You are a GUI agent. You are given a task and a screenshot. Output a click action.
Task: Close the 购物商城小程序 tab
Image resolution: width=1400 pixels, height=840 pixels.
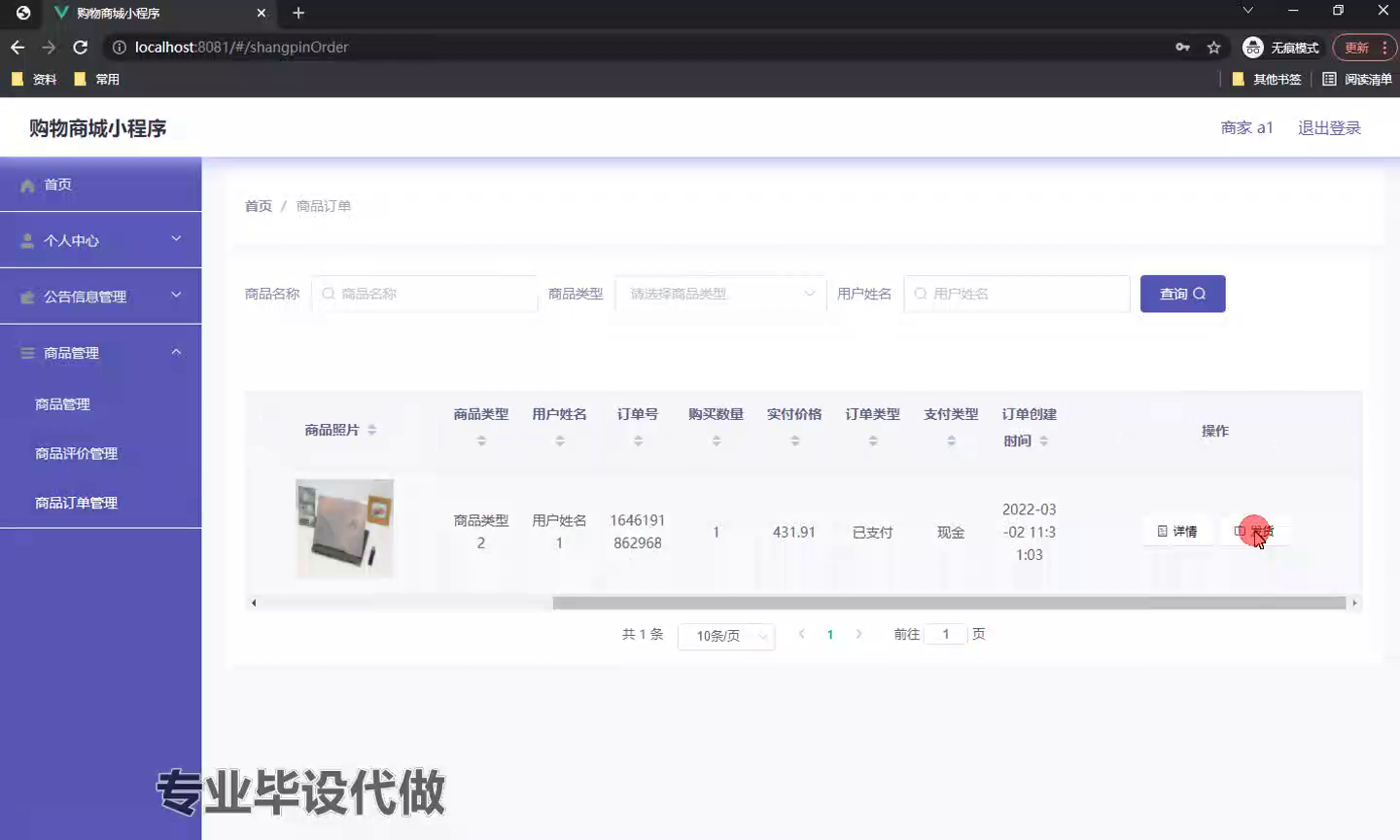262,13
